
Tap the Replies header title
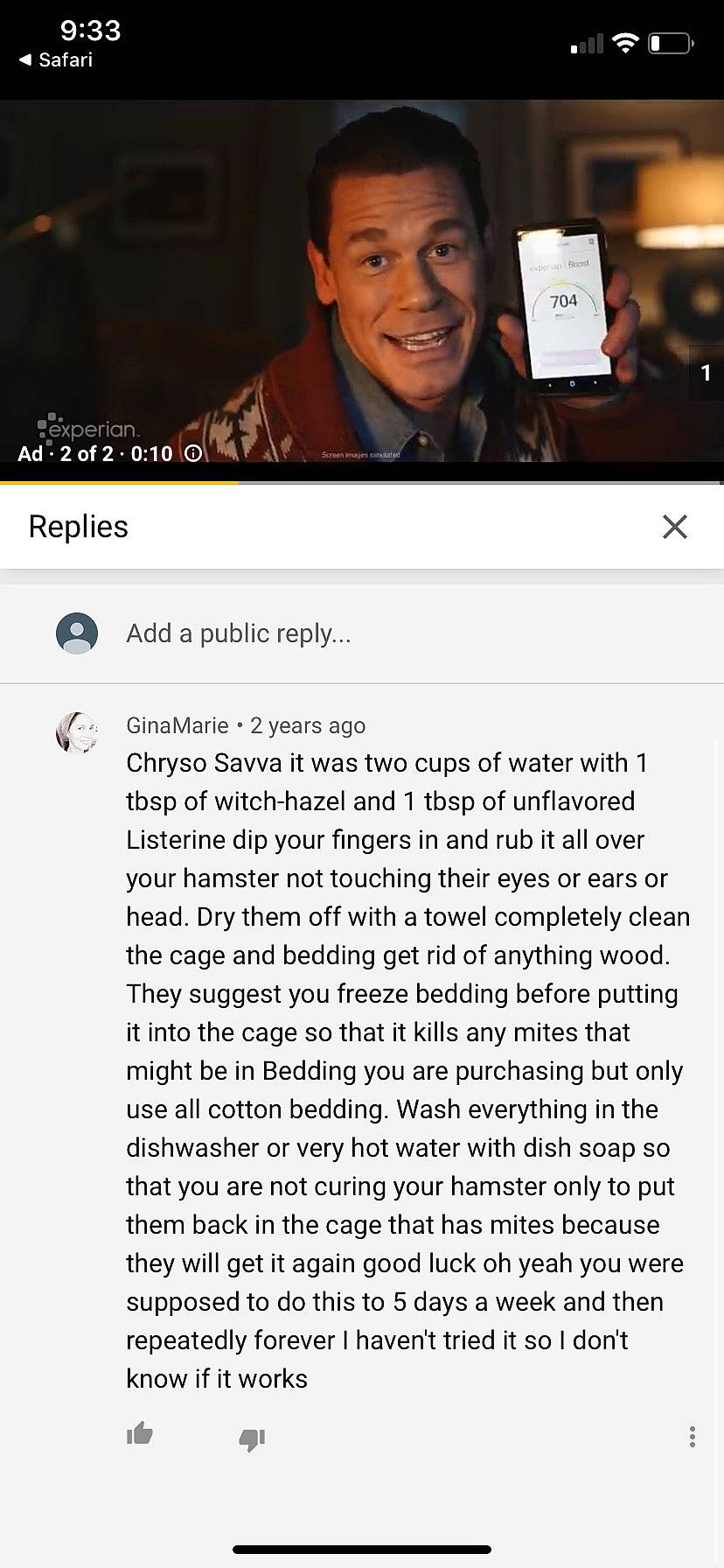(x=79, y=527)
